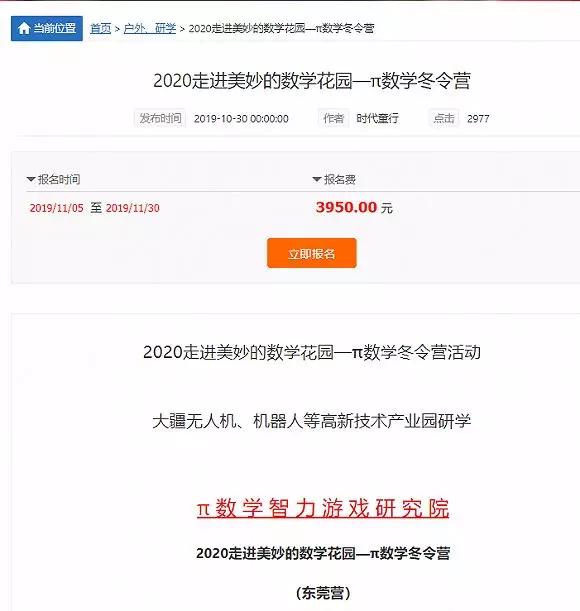Click the 立即报名 orange button

(x=311, y=253)
